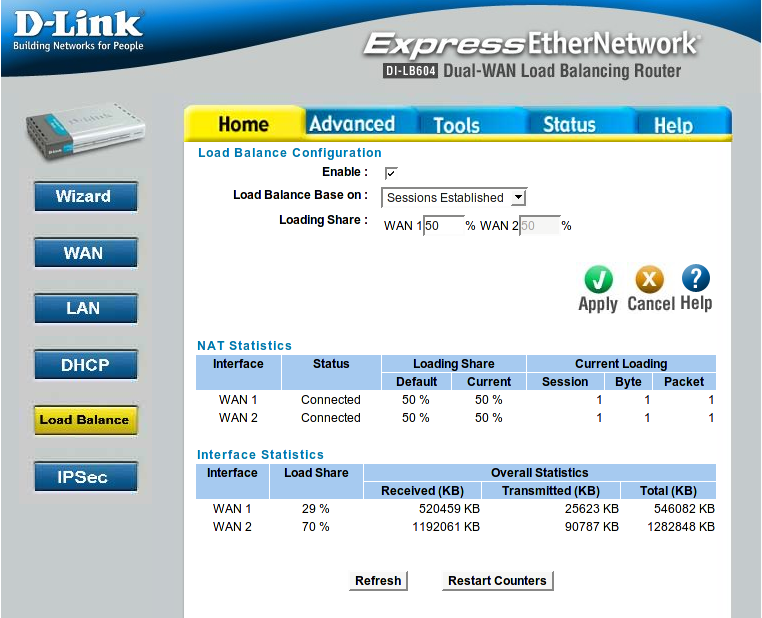Focus the WAN 1 loading share field
The image size is (762, 618).
click(x=444, y=225)
